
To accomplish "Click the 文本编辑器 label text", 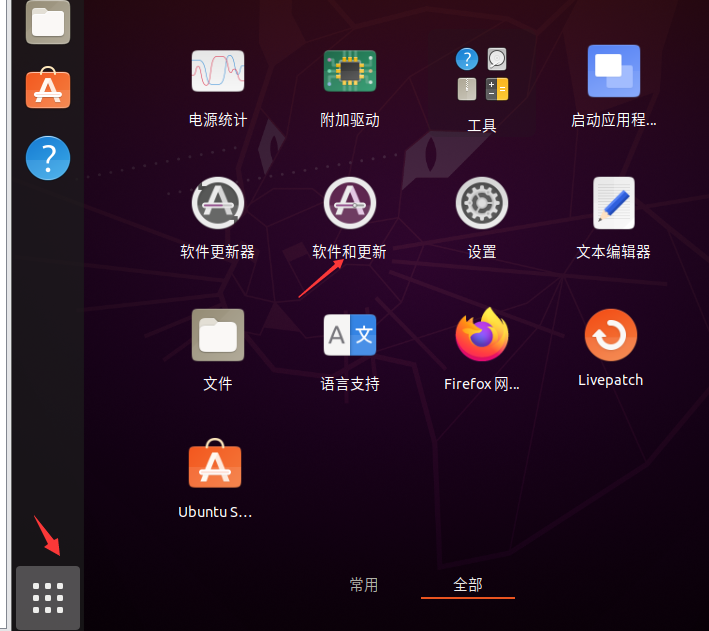I will pos(614,252).
